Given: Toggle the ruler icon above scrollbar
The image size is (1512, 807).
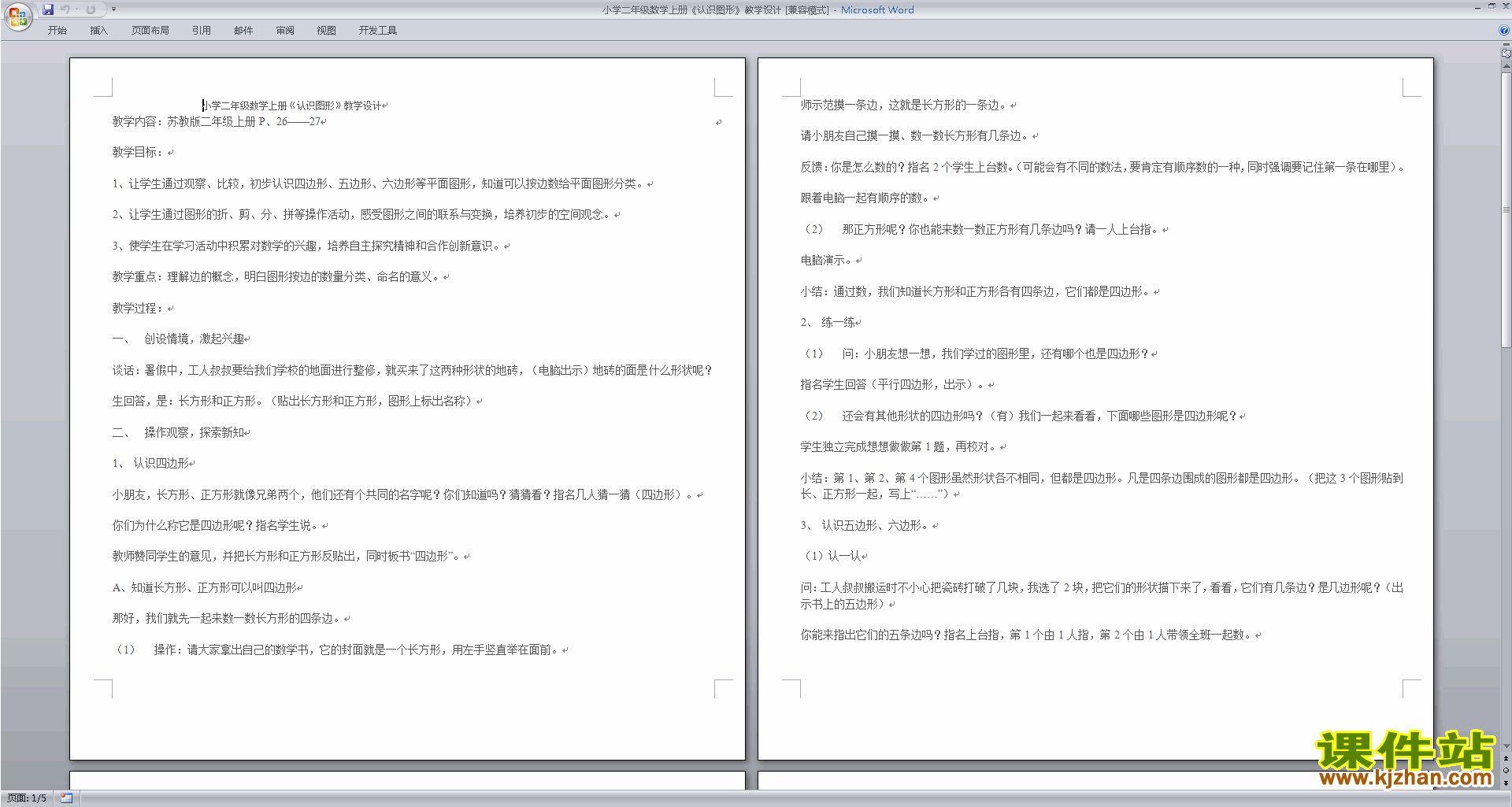Looking at the screenshot, I should [1506, 54].
